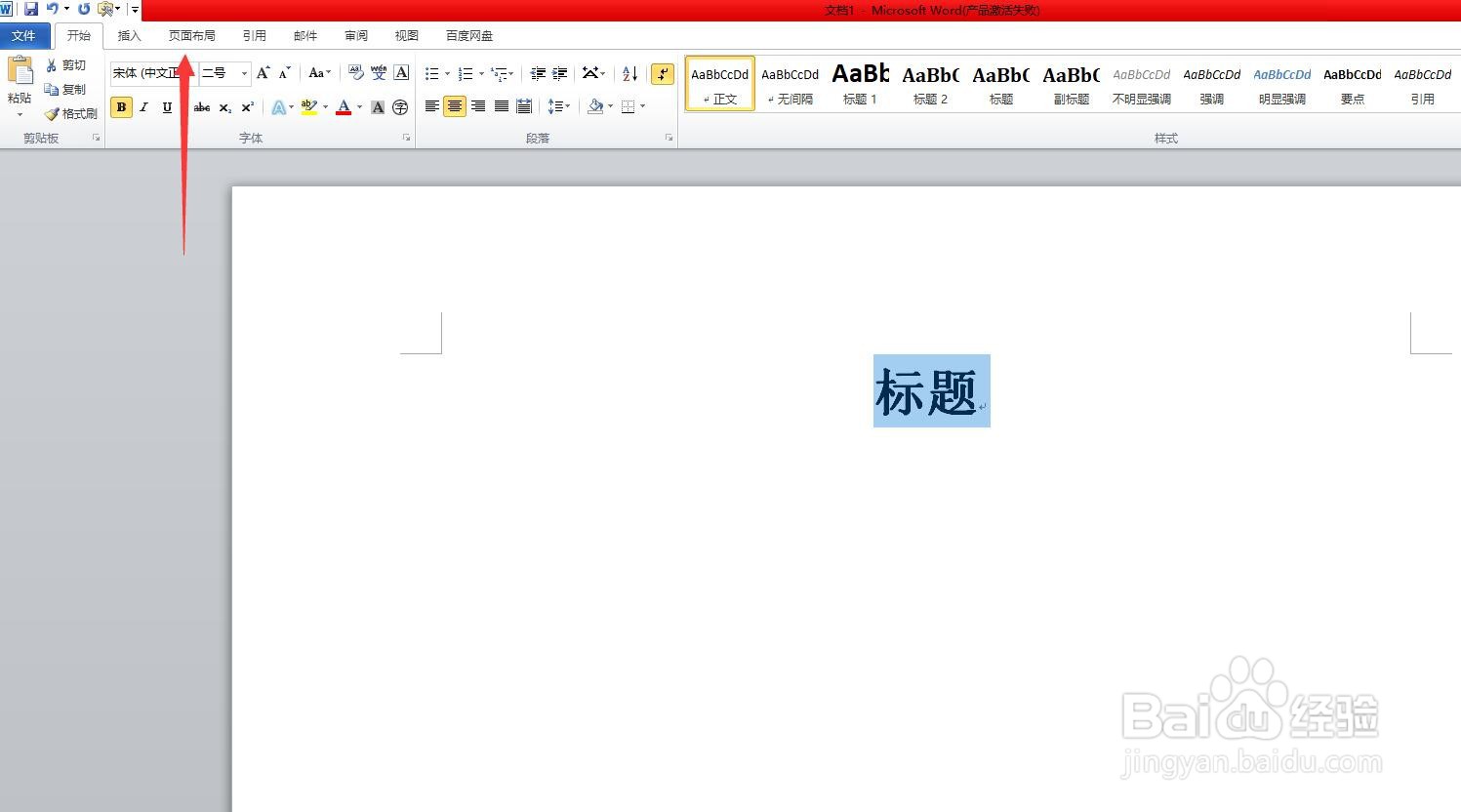Toggle character shading gray A
This screenshot has width=1461, height=812.
coord(378,107)
